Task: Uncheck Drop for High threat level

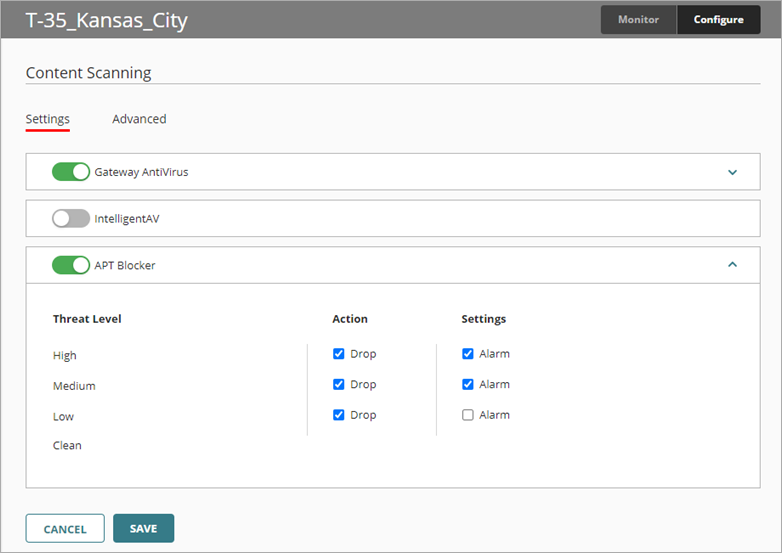Action: coord(339,354)
